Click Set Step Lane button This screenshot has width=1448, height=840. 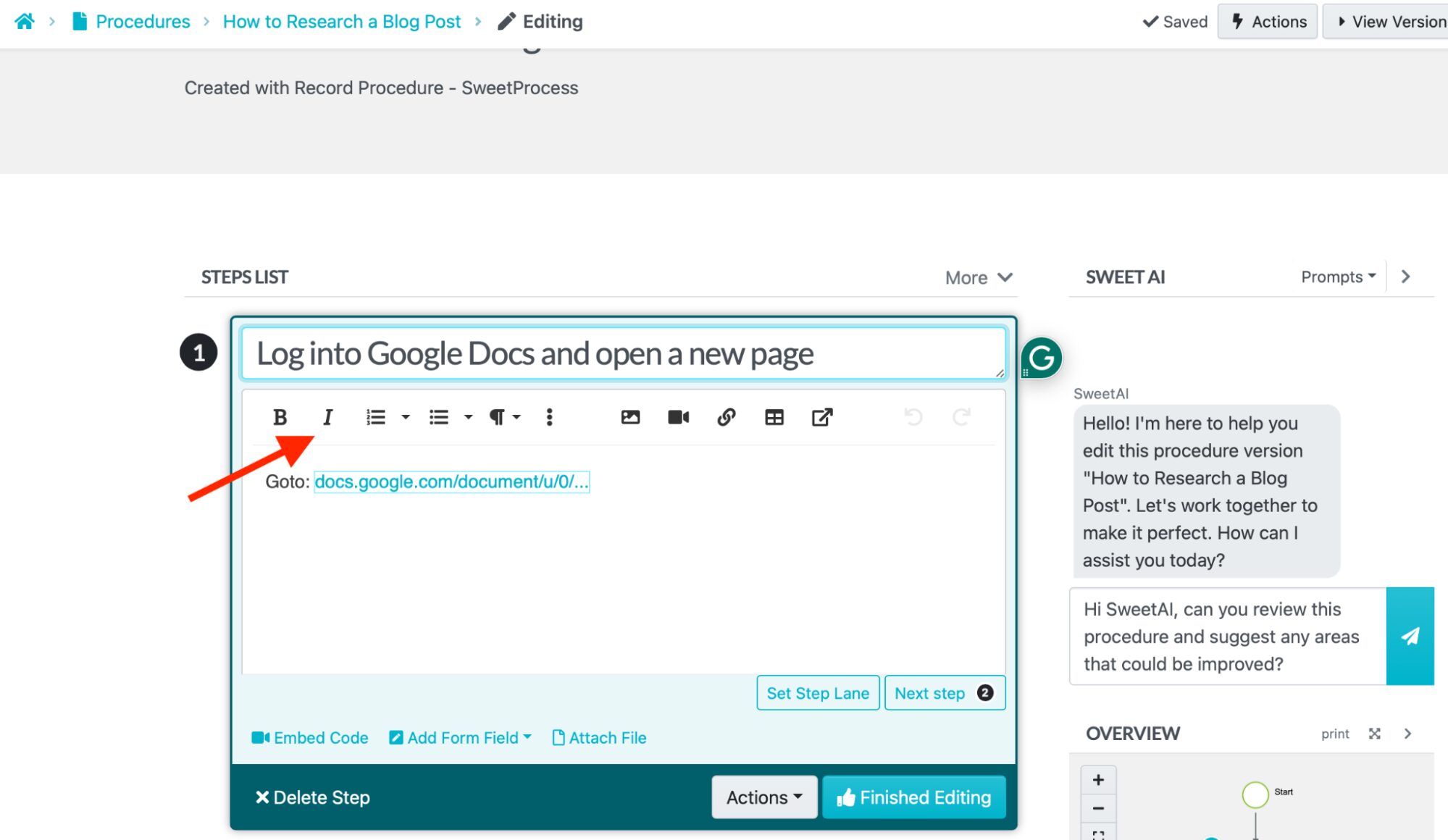818,693
